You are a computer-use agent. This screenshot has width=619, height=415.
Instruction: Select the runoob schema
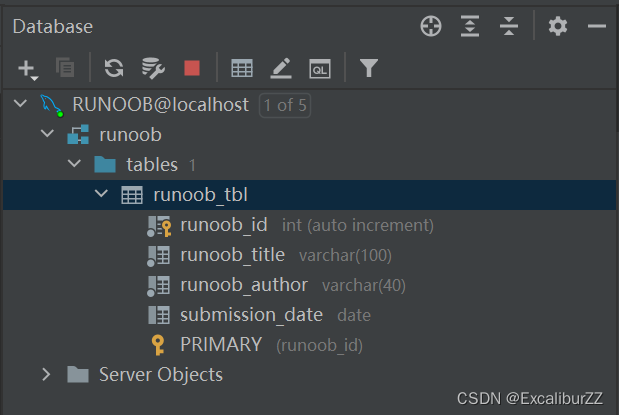coord(130,135)
